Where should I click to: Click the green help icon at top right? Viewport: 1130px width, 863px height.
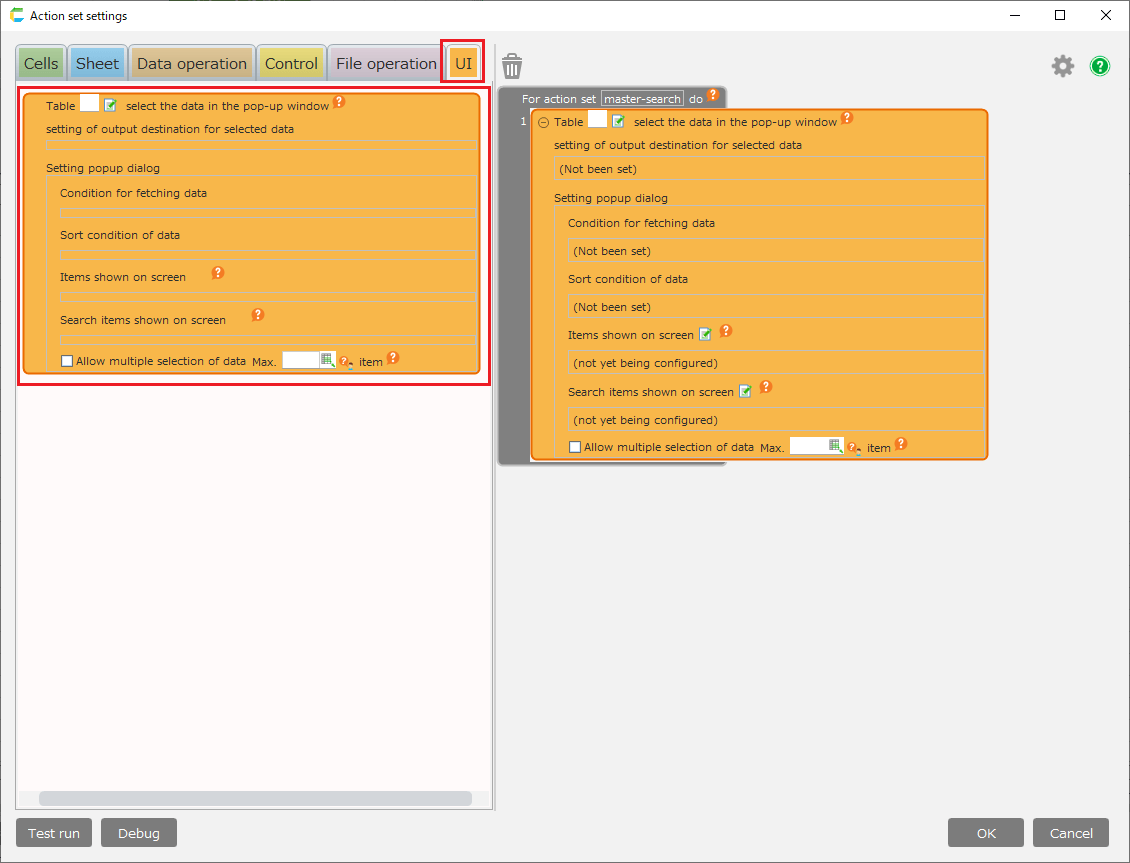pos(1100,66)
